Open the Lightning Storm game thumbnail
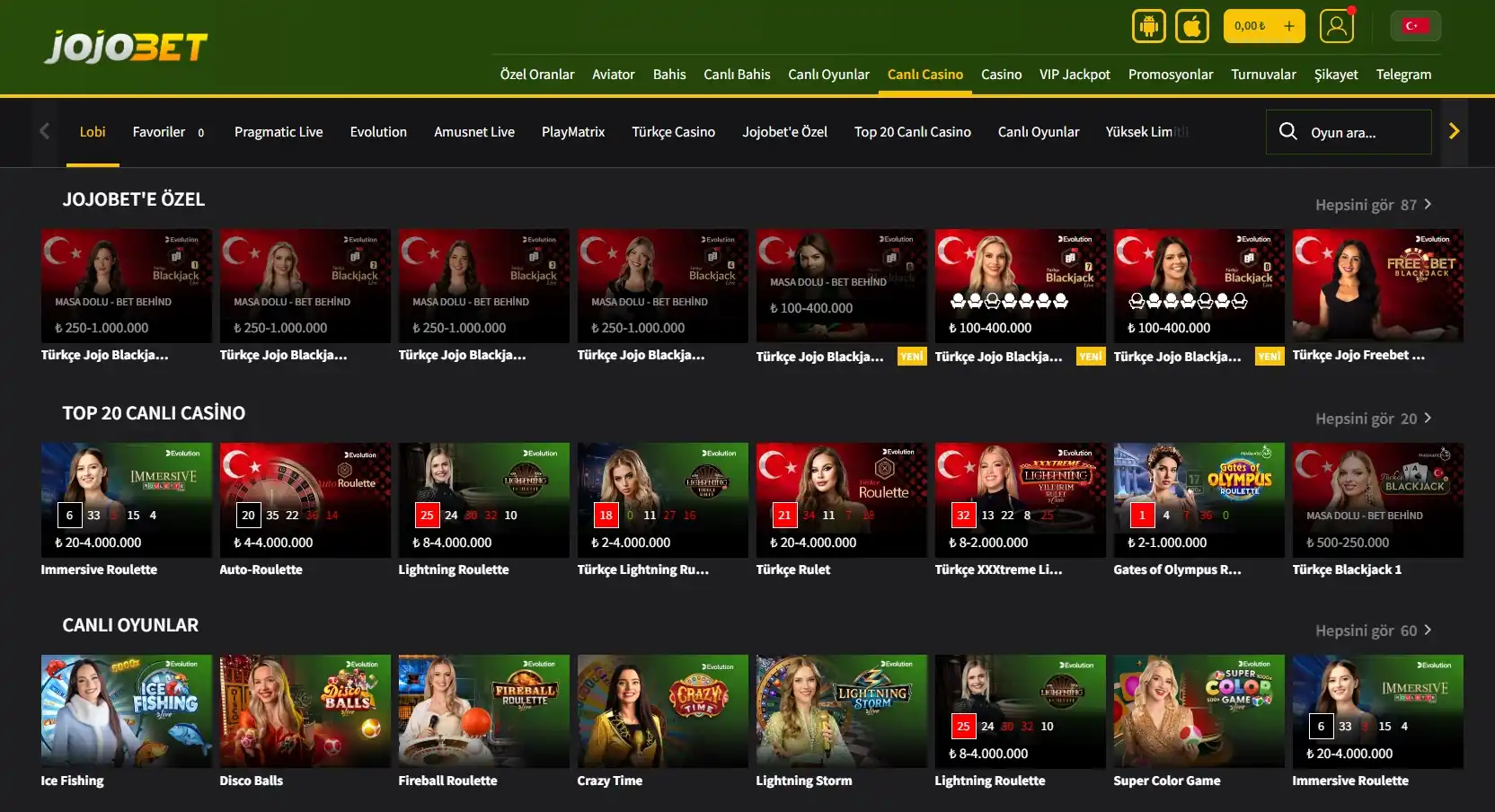Viewport: 1495px width, 812px height. (x=841, y=711)
